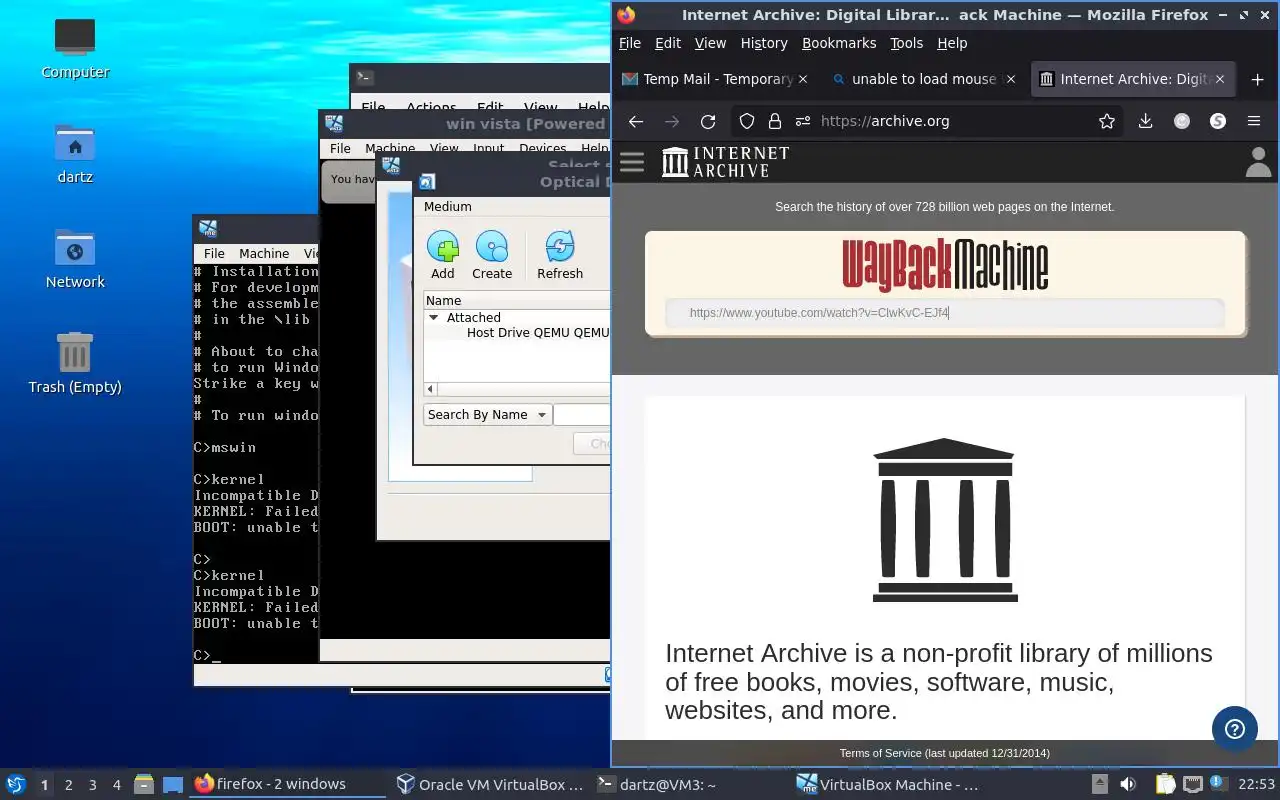Click the show desktop taskbar icon
Screen dimensions: 1280x800
click(x=173, y=784)
